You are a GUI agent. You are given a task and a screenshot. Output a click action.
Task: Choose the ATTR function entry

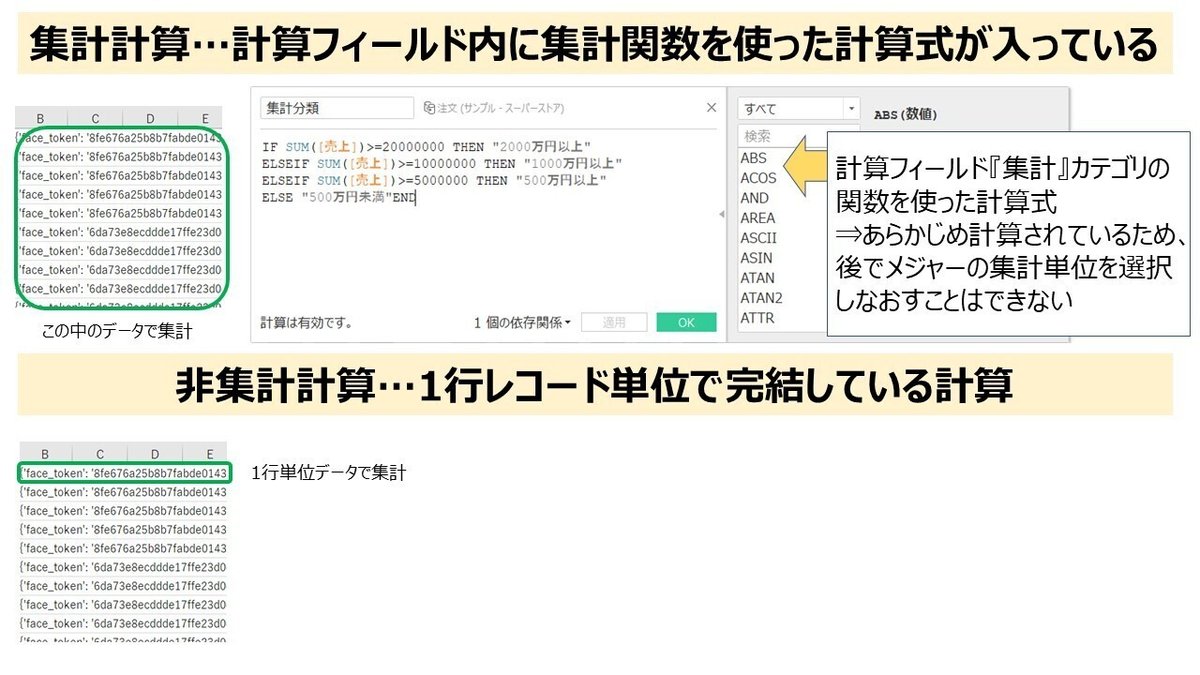(x=757, y=316)
